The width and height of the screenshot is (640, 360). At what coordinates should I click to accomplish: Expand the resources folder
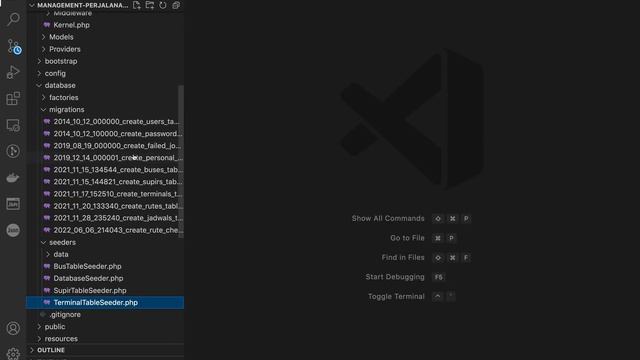tap(105, 339)
